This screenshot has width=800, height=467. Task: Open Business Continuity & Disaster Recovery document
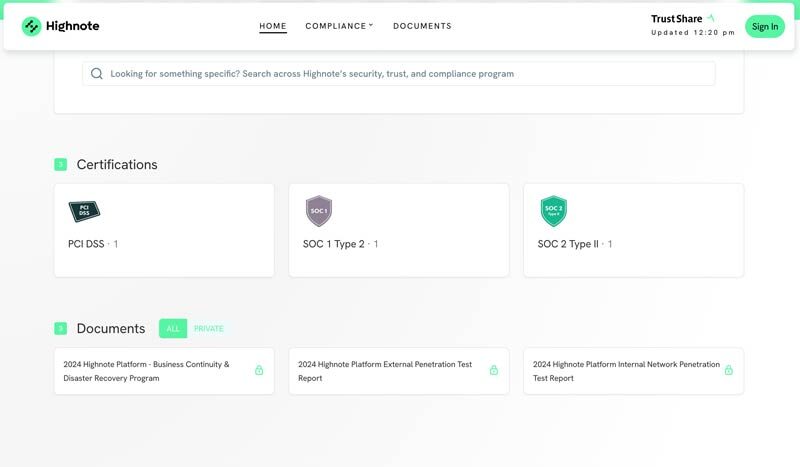(164, 371)
